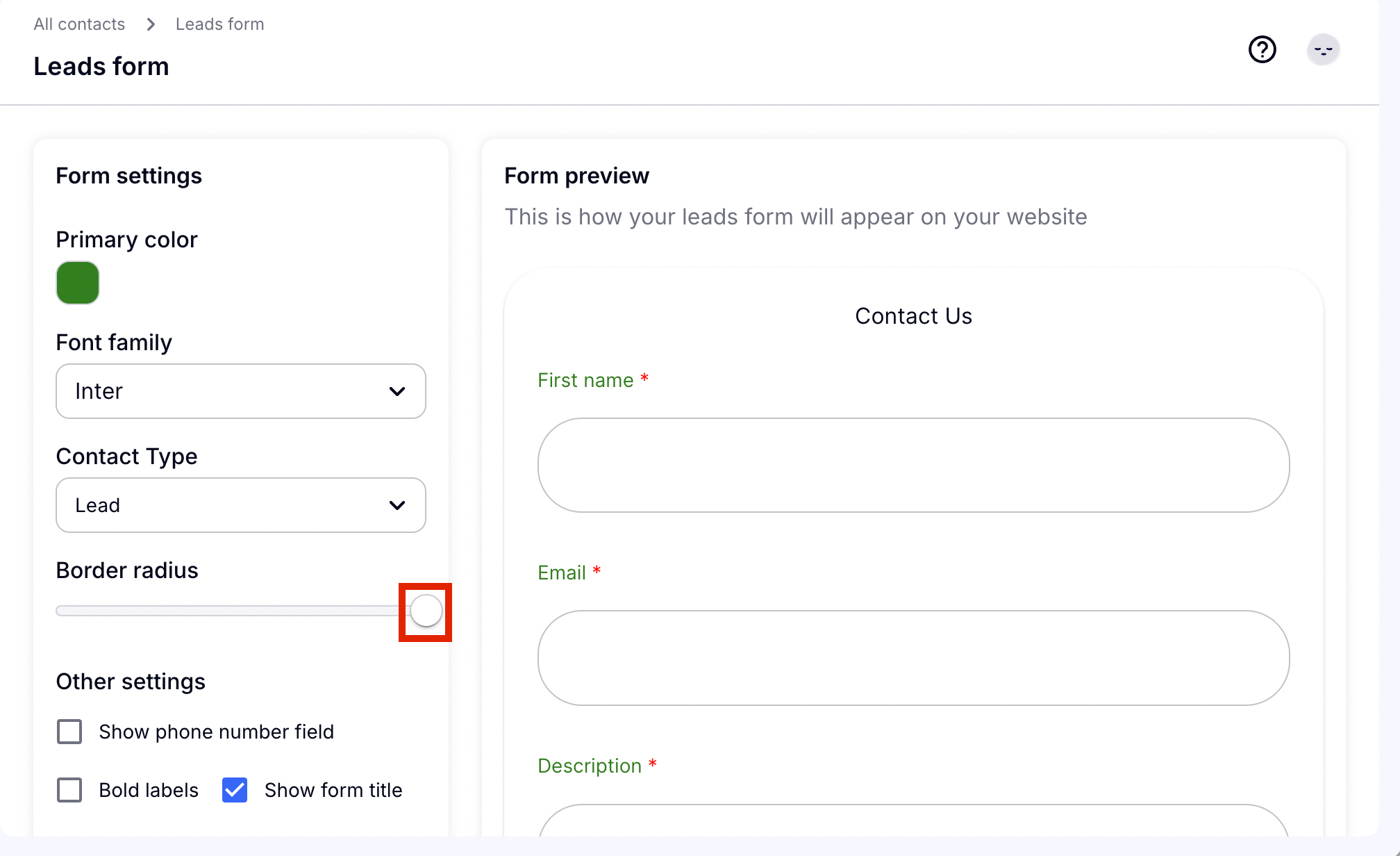Open the Font family dropdown showing Inter
This screenshot has width=1400, height=856.
click(x=240, y=391)
